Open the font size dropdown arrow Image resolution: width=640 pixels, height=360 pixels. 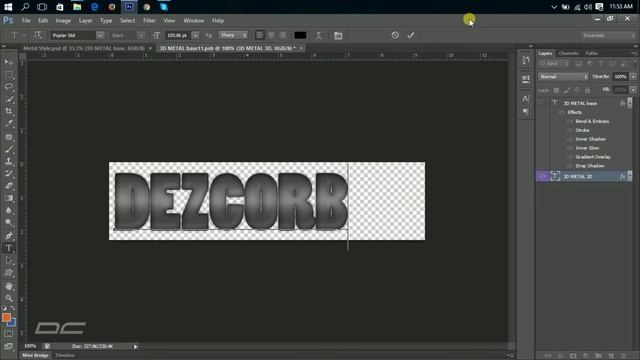[x=196, y=36]
